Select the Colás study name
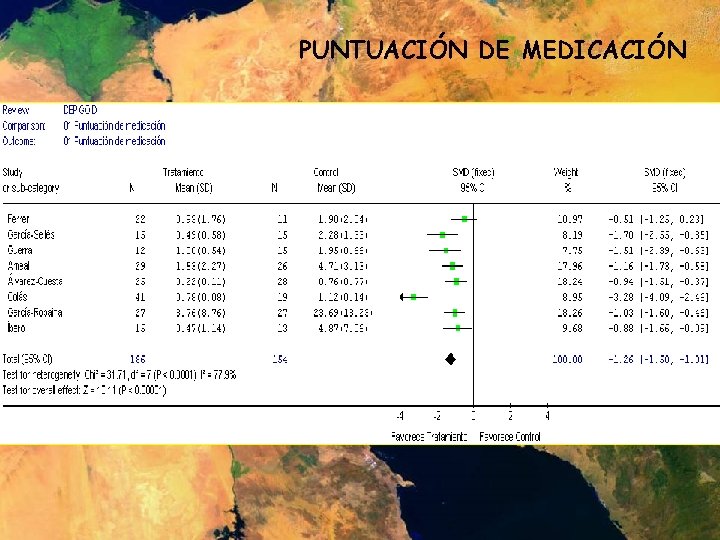Screen dimensions: 720x540 [17, 297]
